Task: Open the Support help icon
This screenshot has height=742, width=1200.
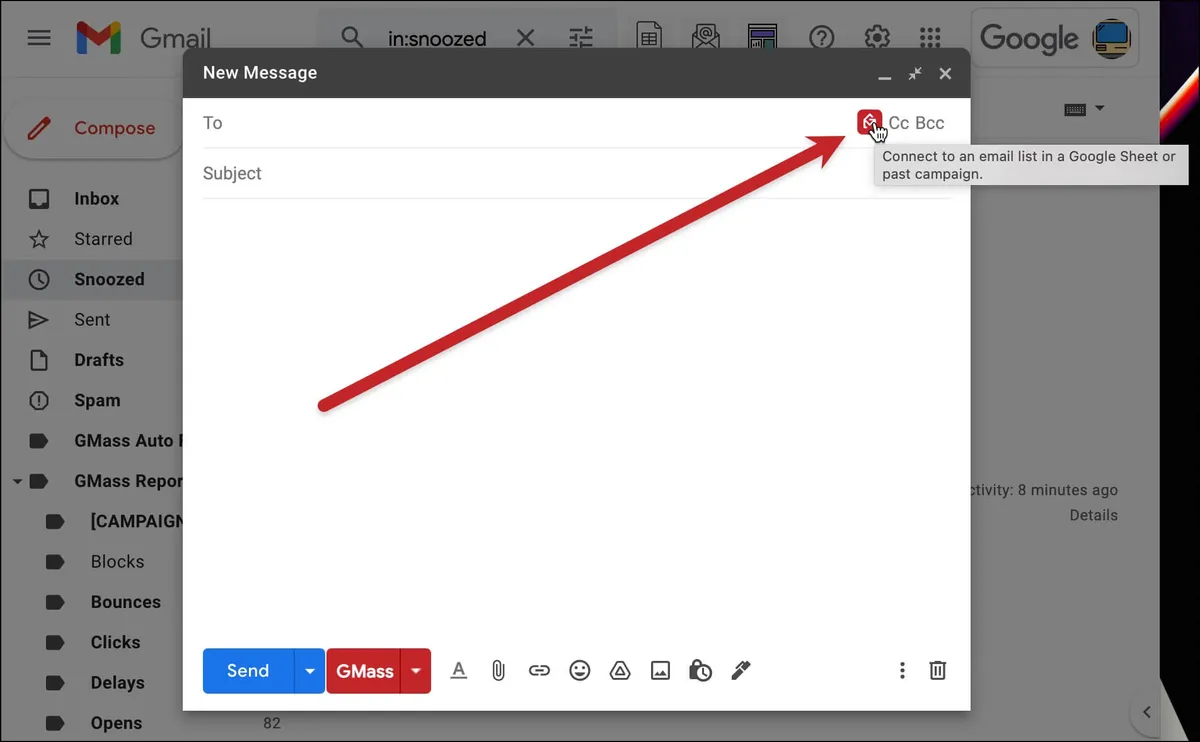Action: (x=821, y=38)
